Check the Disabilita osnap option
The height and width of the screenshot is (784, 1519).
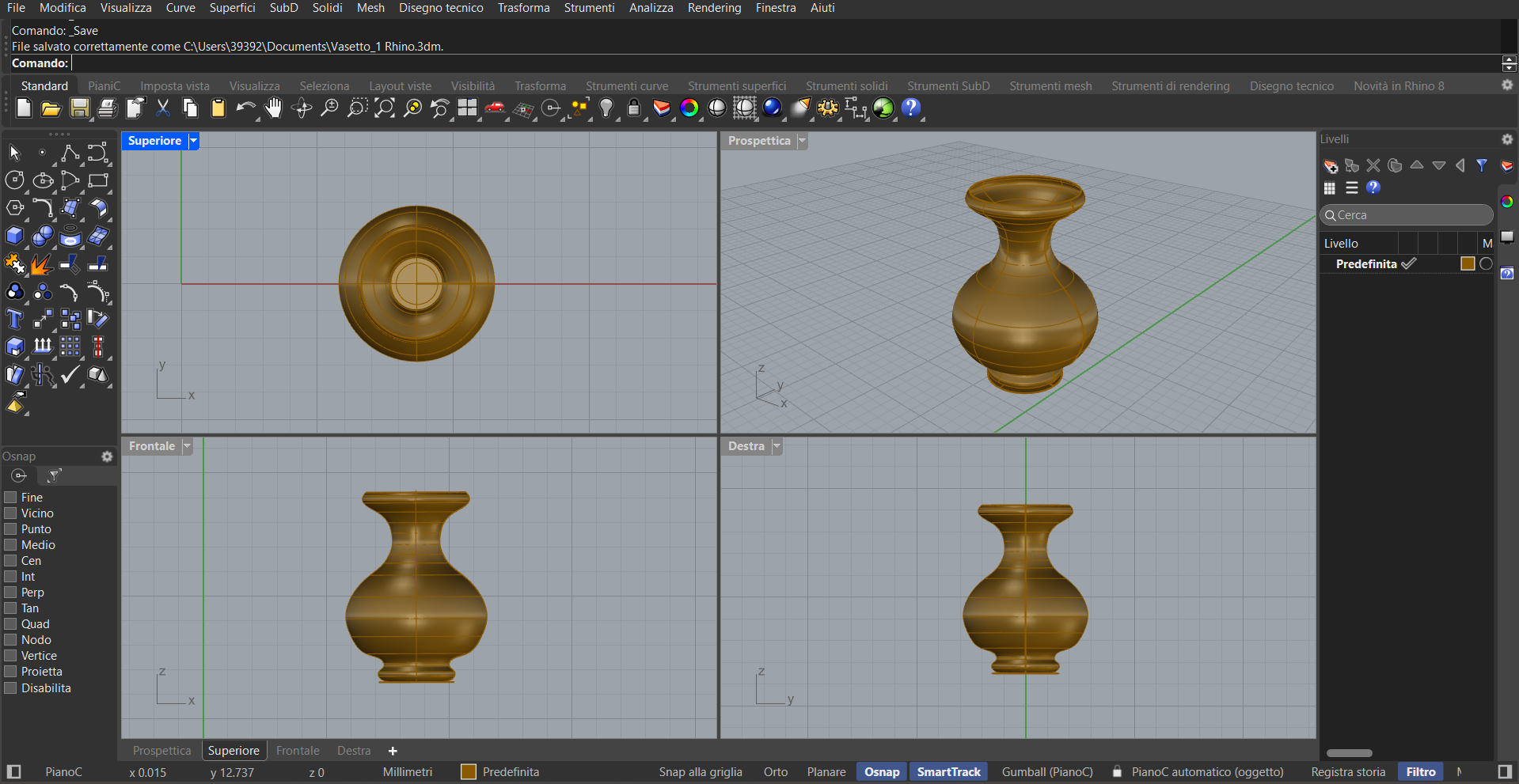[11, 688]
